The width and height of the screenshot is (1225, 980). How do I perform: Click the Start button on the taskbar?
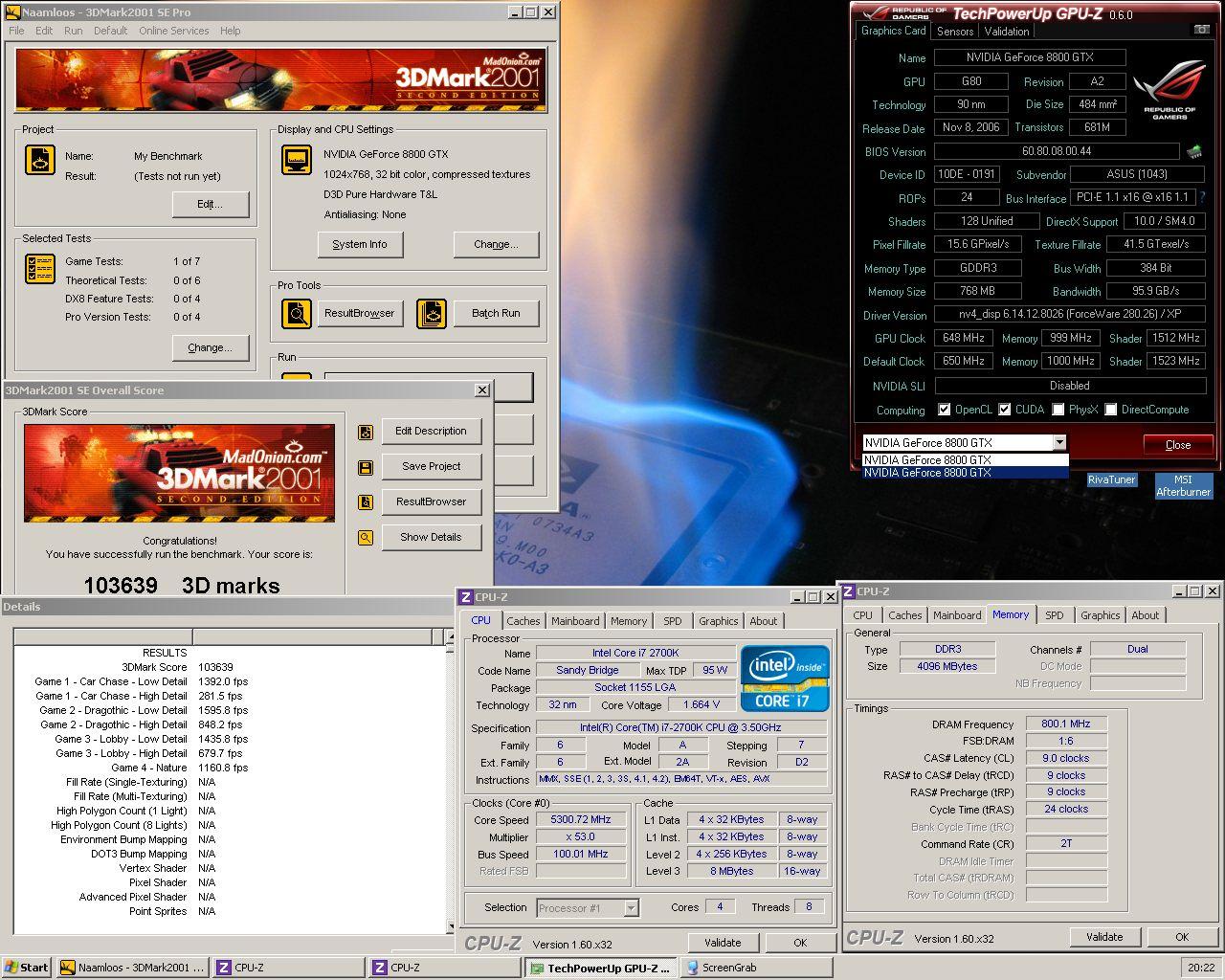27,968
